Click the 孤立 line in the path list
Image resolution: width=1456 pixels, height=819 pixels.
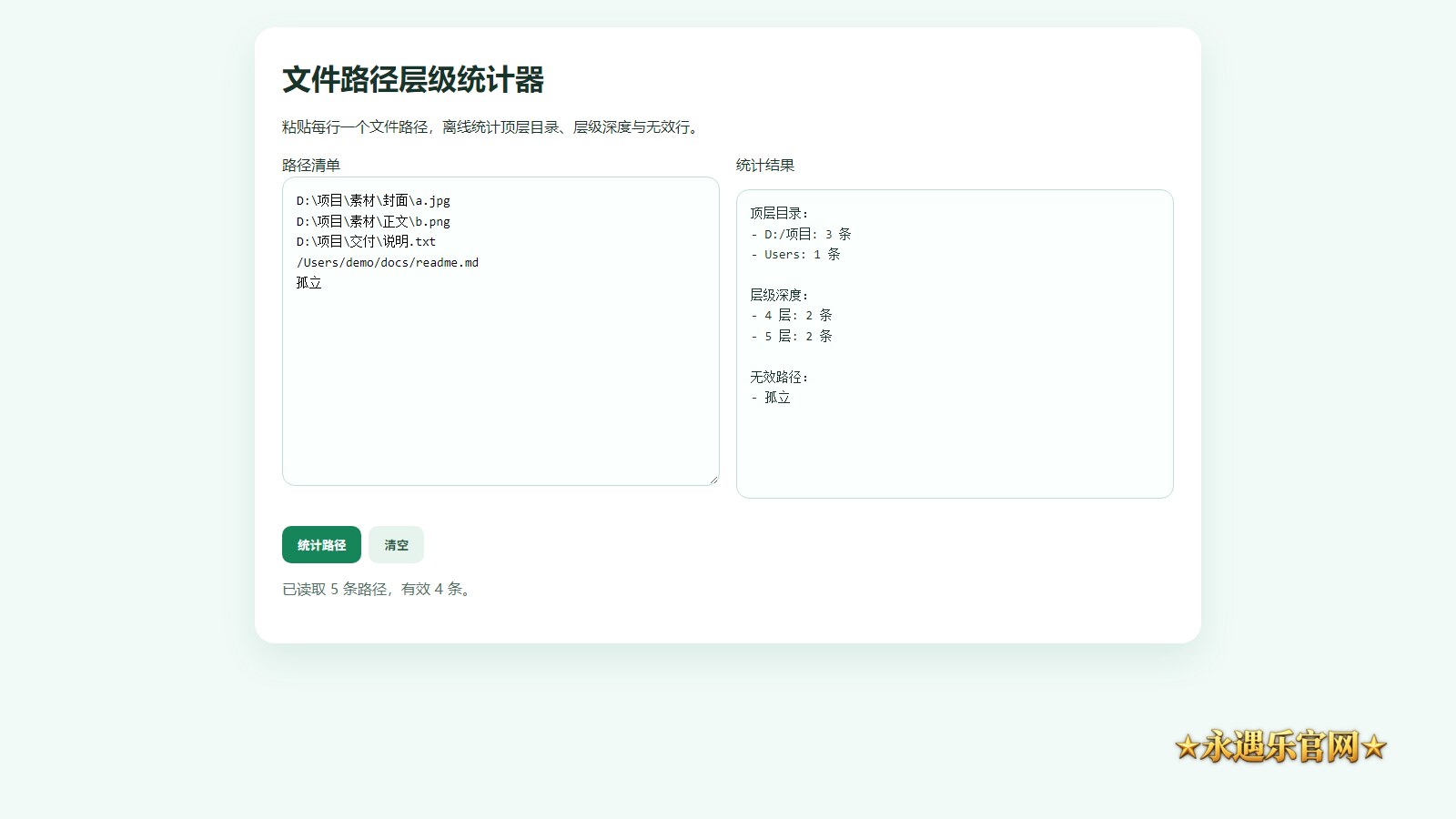click(x=308, y=283)
